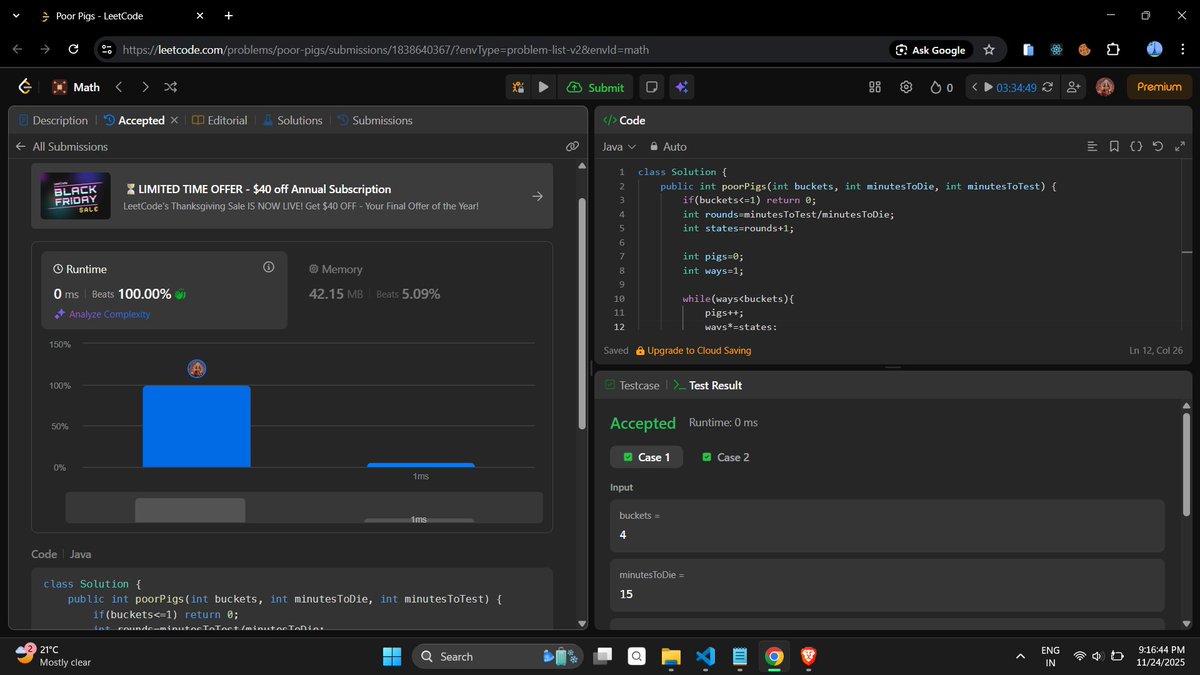Click the curly braces icon in editor
The width and height of the screenshot is (1200, 675).
click(1136, 146)
